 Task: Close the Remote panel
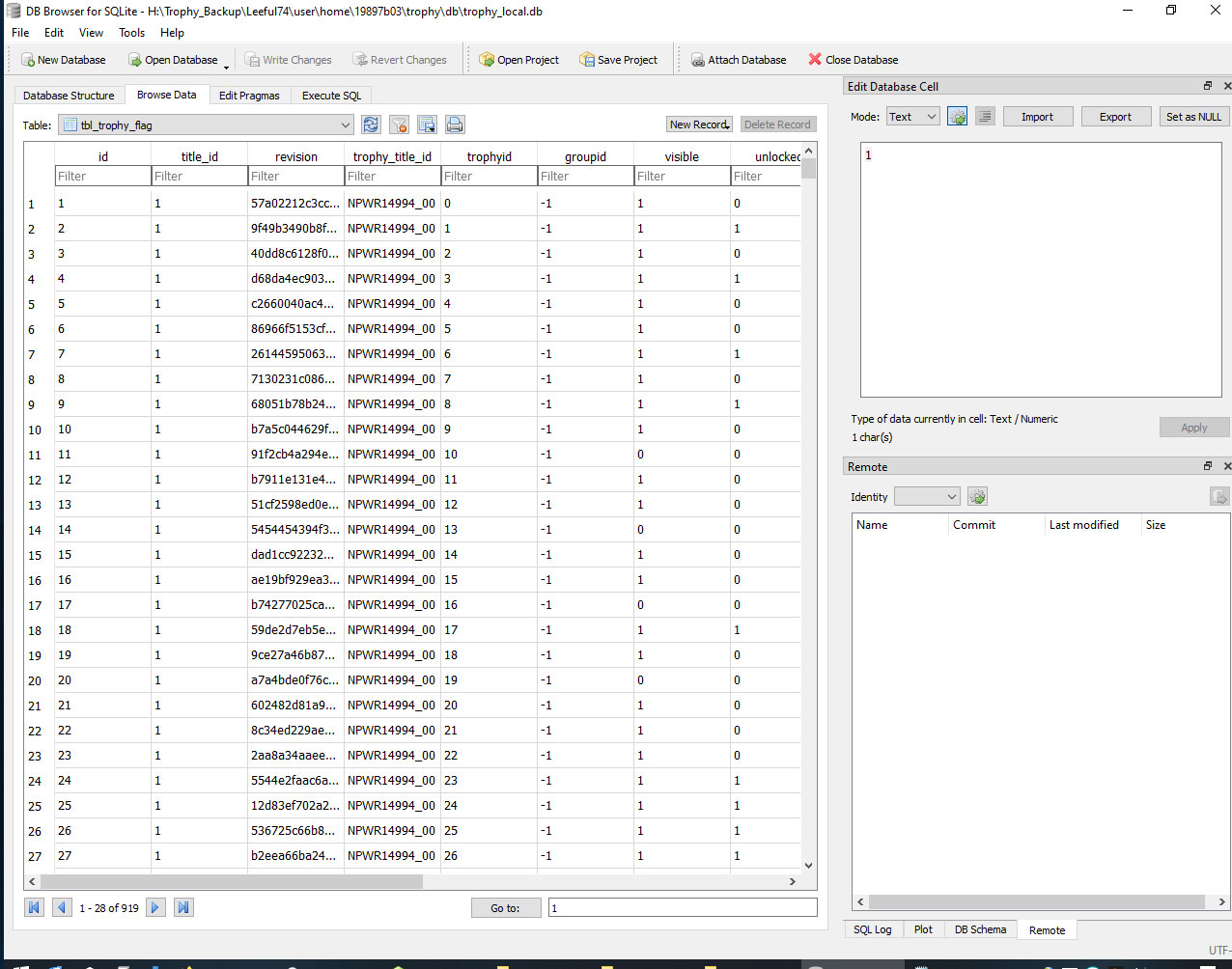(1227, 466)
